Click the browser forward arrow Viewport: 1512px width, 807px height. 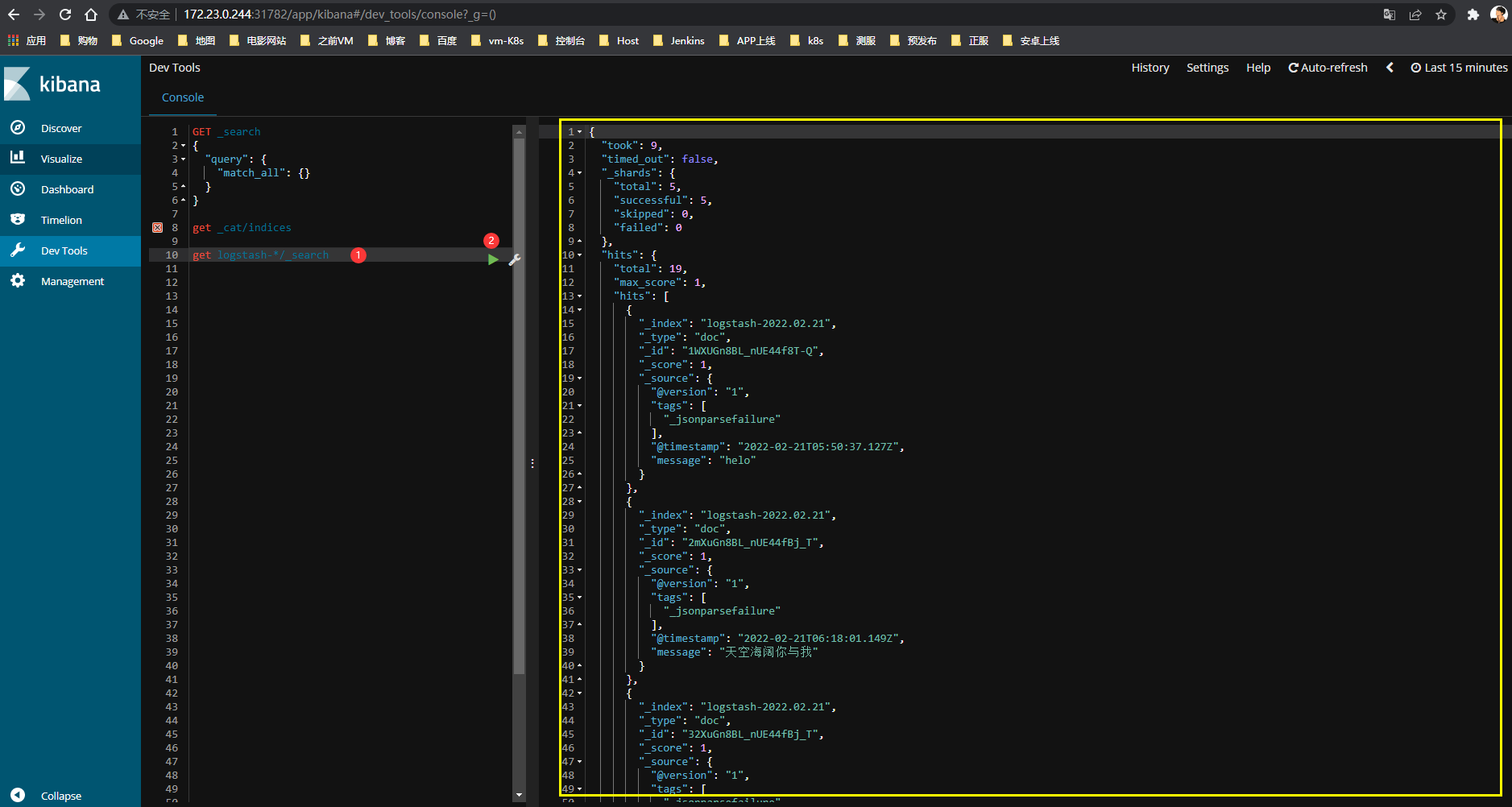click(x=39, y=14)
